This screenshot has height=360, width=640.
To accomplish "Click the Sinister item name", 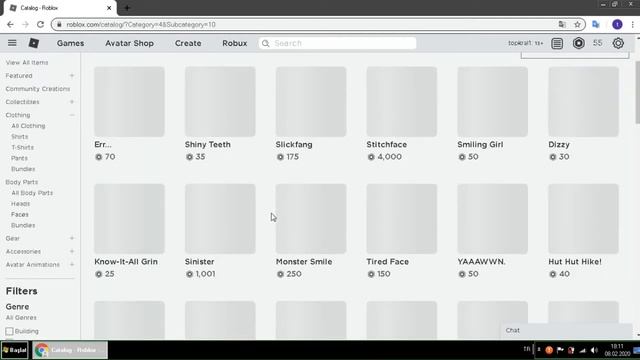I will (x=200, y=262).
